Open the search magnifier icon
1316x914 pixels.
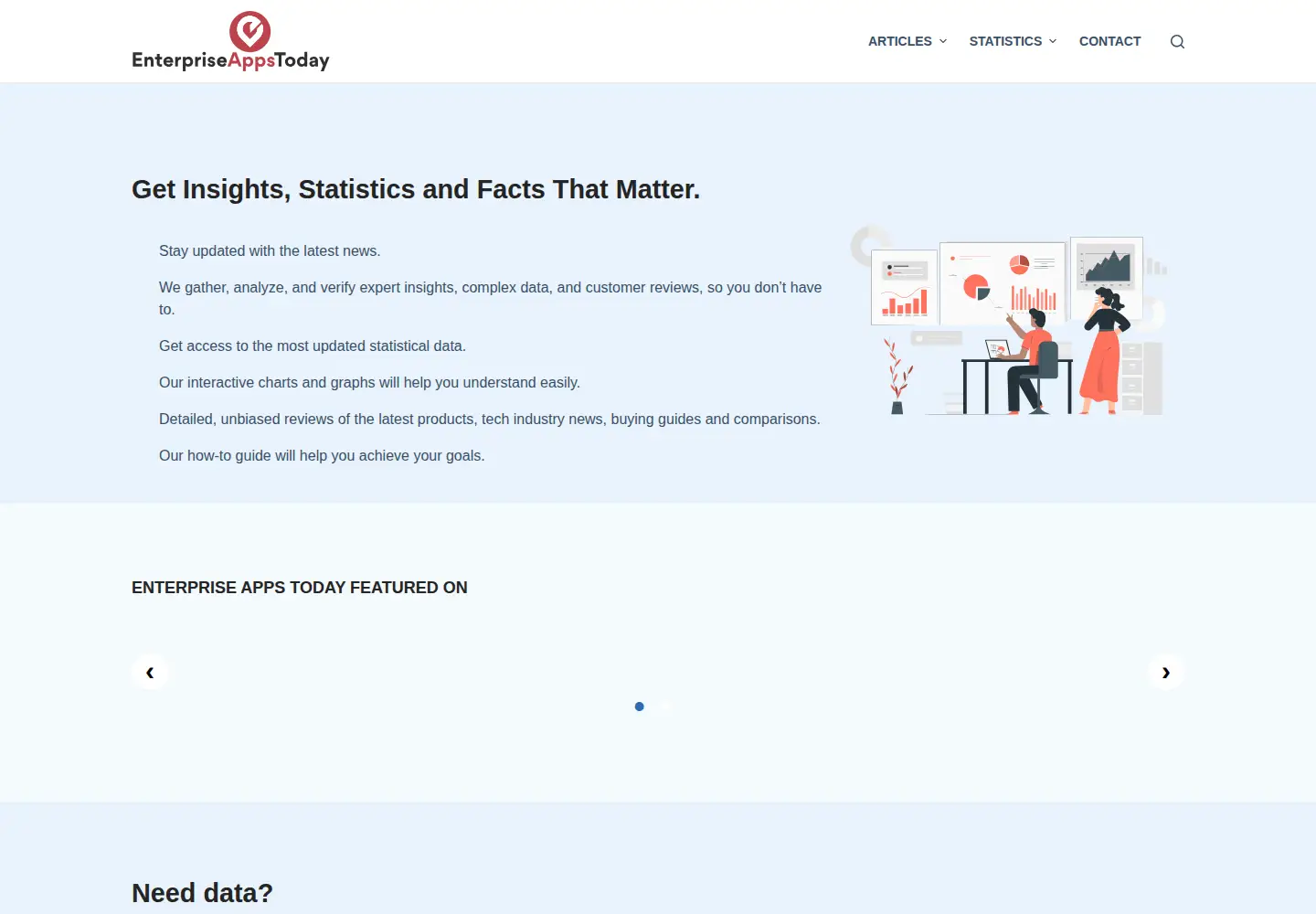pyautogui.click(x=1177, y=41)
